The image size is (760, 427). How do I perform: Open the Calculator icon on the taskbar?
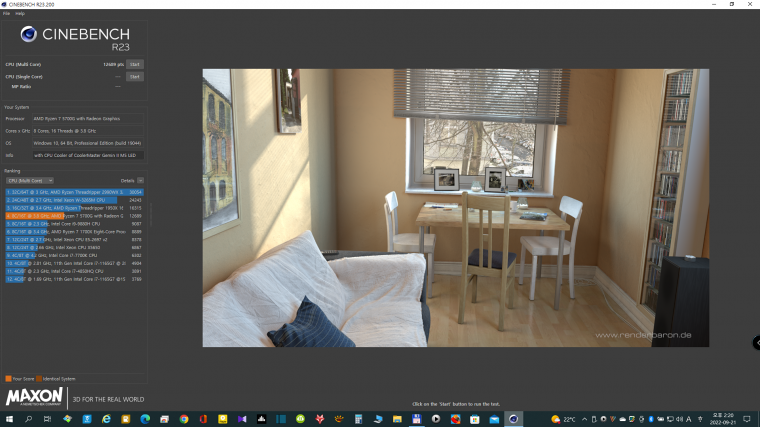(358, 419)
